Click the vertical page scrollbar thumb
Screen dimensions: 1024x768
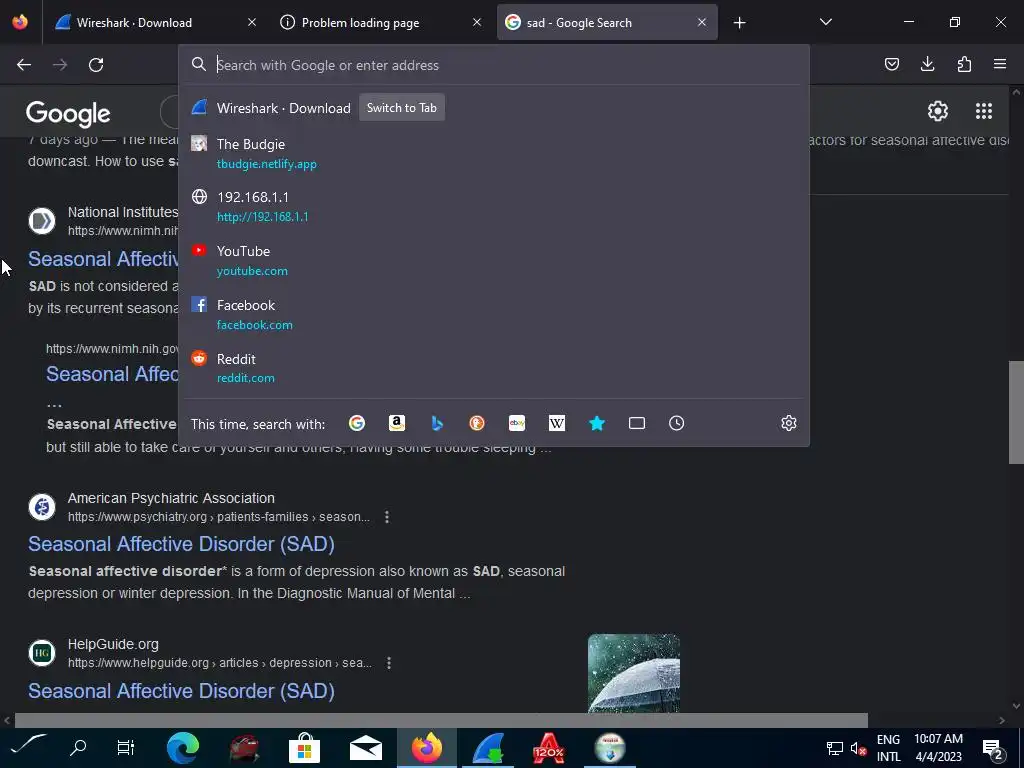(1016, 412)
